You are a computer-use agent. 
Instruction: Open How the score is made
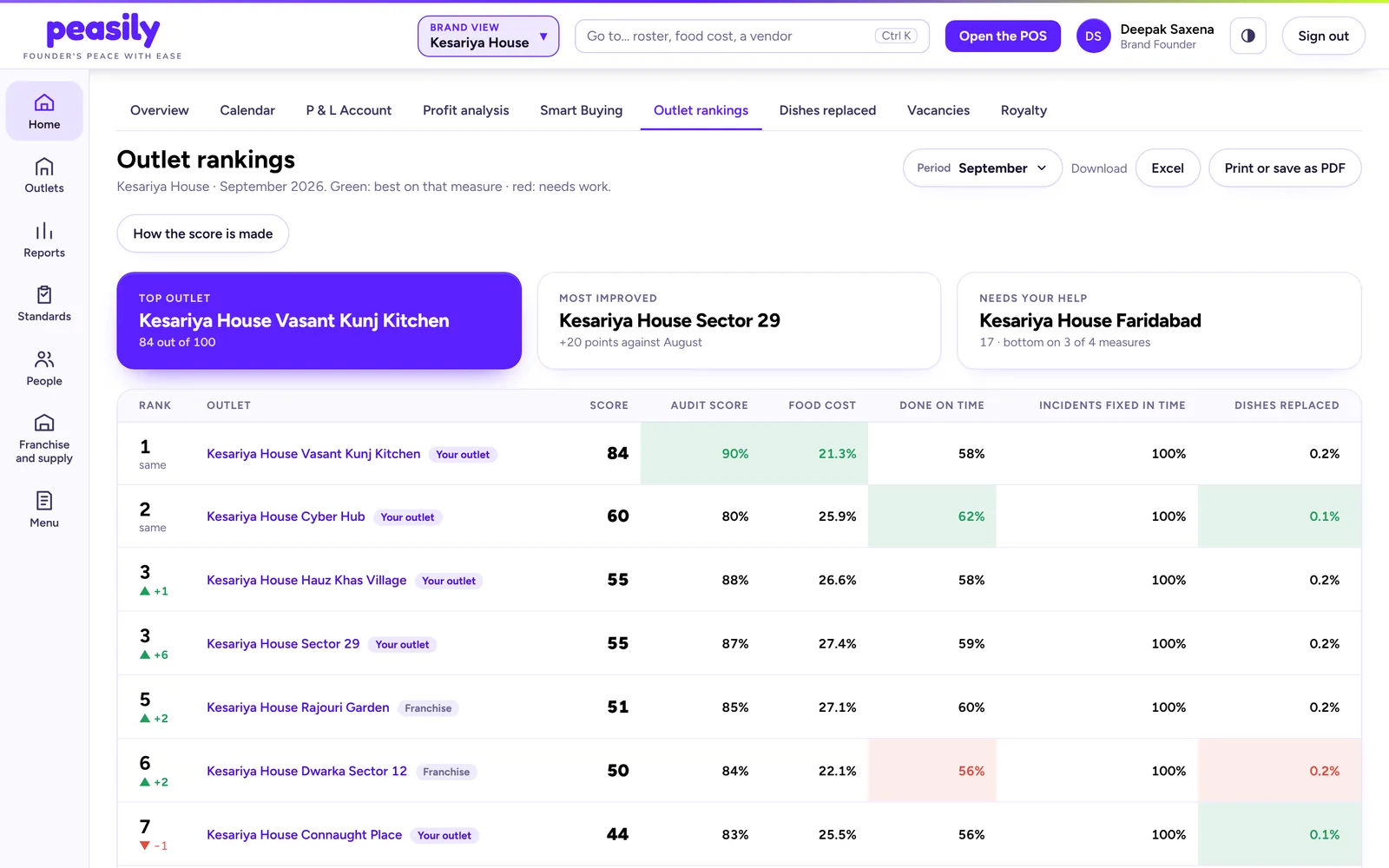tap(203, 233)
